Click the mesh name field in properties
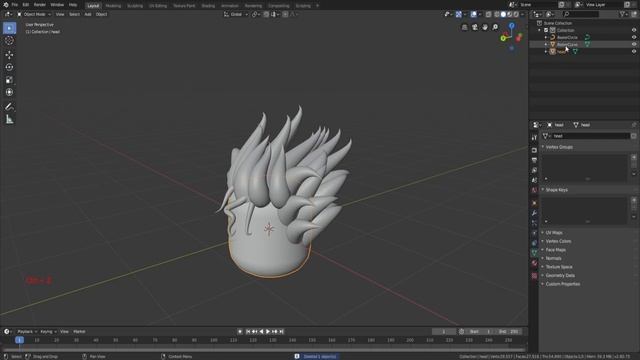The width and height of the screenshot is (640, 360). (591, 136)
